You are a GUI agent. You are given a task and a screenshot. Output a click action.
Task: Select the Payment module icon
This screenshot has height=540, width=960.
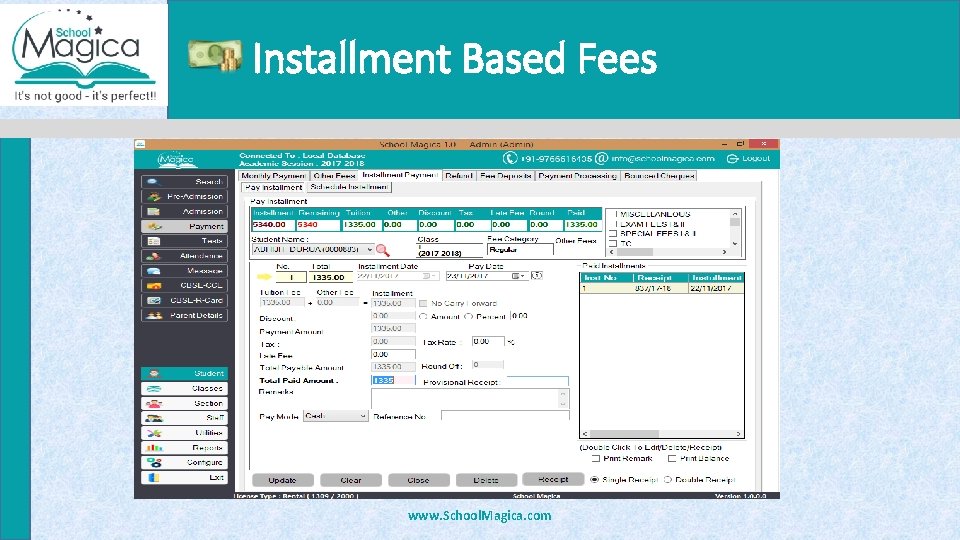tap(154, 227)
